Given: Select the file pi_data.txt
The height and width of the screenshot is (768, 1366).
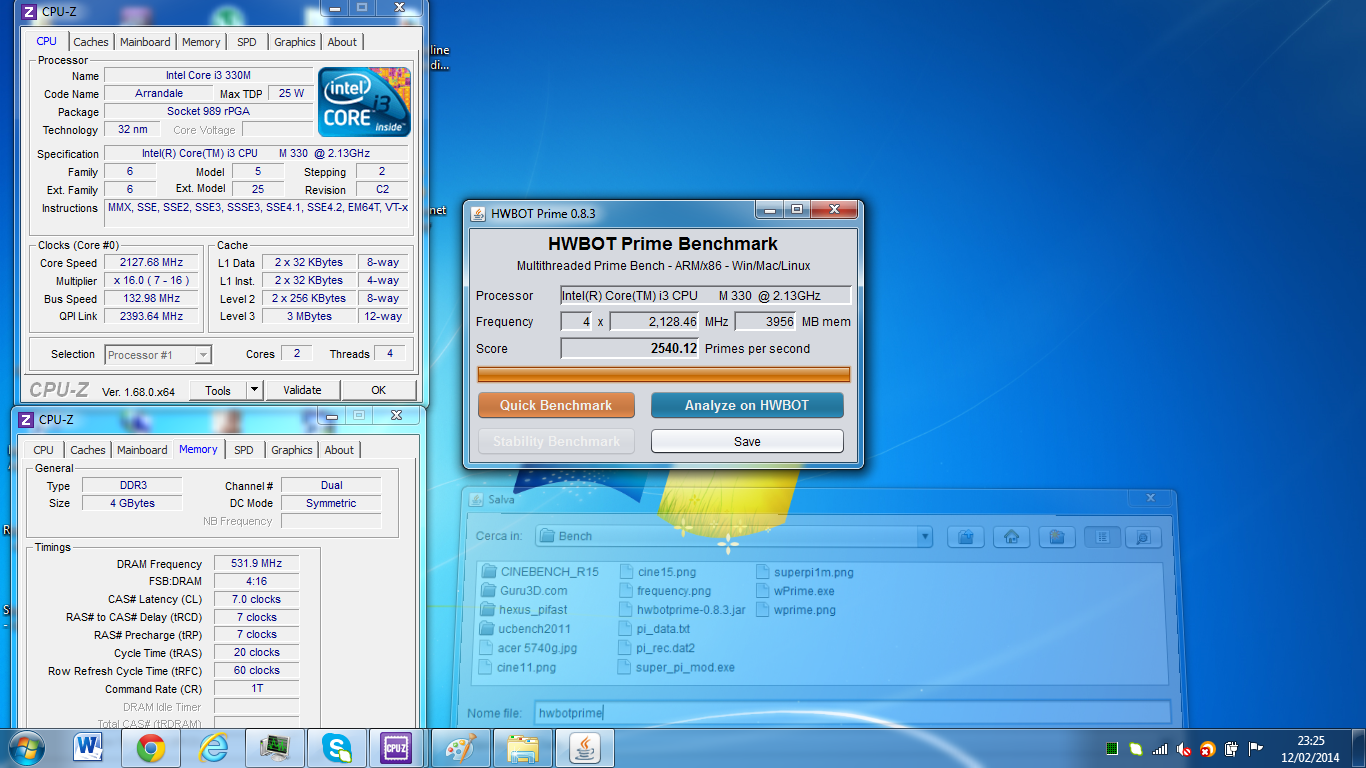Looking at the screenshot, I should (x=655, y=629).
